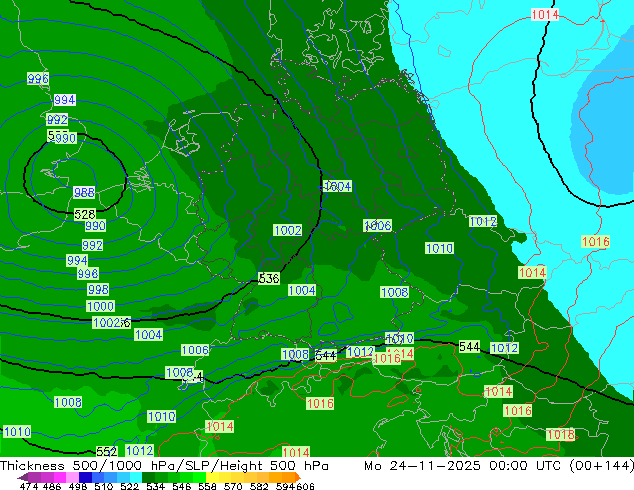Click the 552 contour label
The width and height of the screenshot is (634, 490).
tap(106, 451)
